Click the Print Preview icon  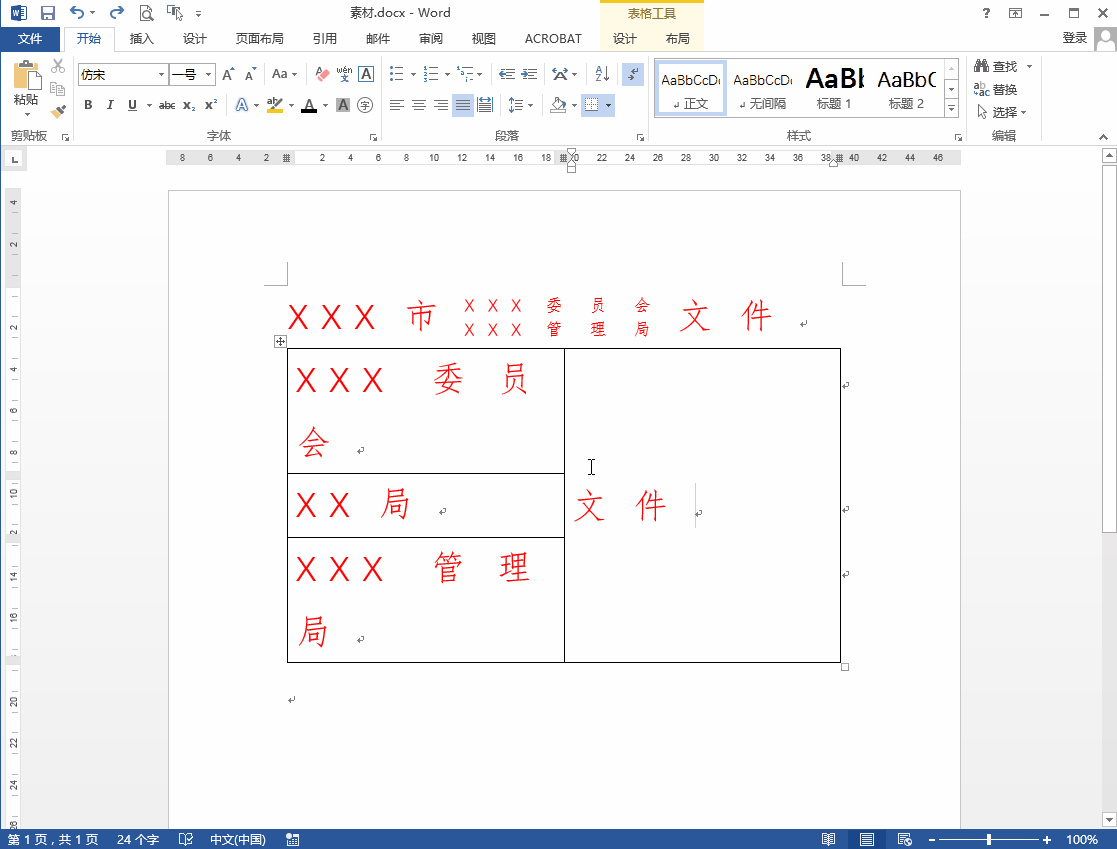coord(146,13)
